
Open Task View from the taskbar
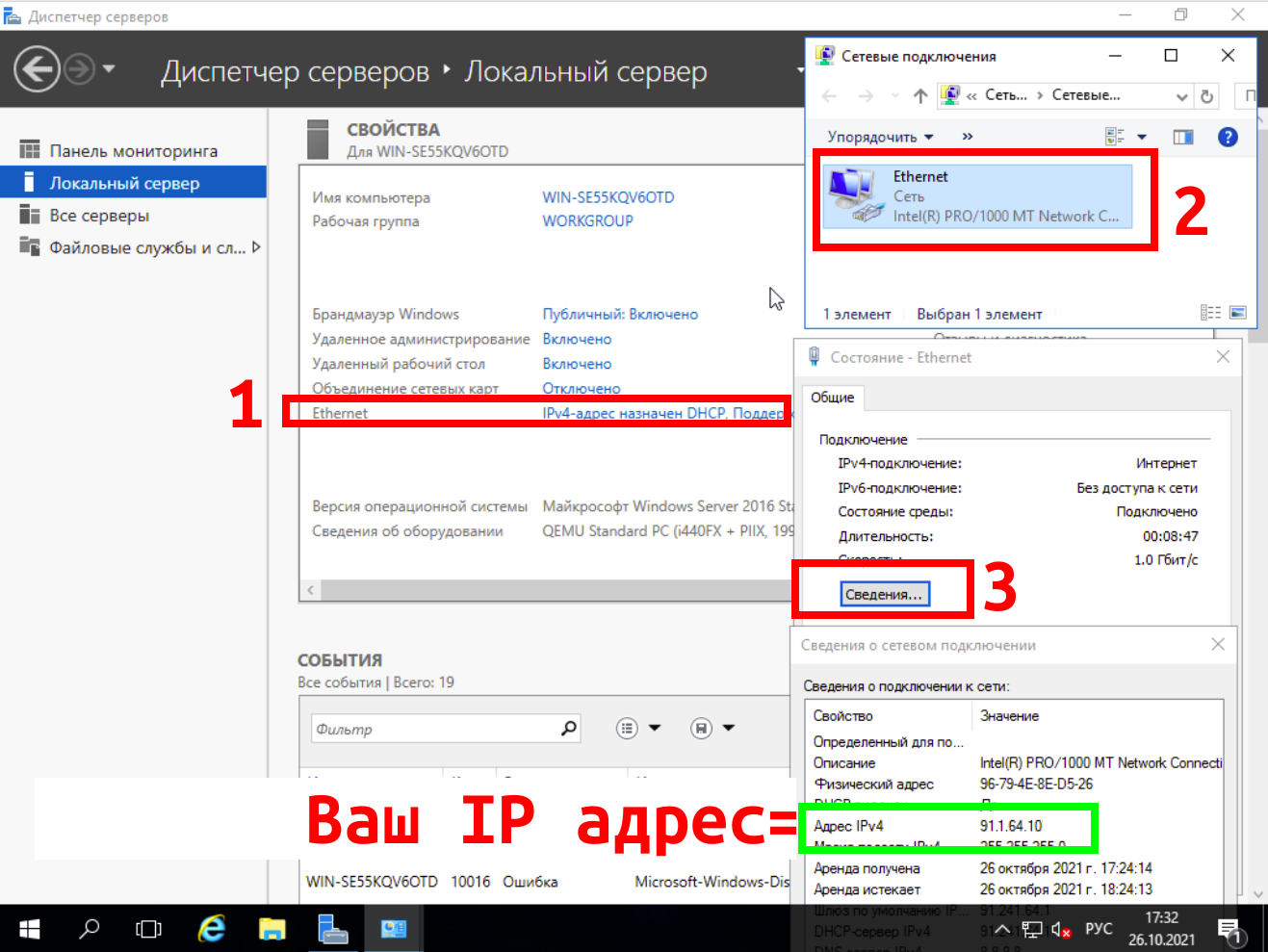pos(149,929)
